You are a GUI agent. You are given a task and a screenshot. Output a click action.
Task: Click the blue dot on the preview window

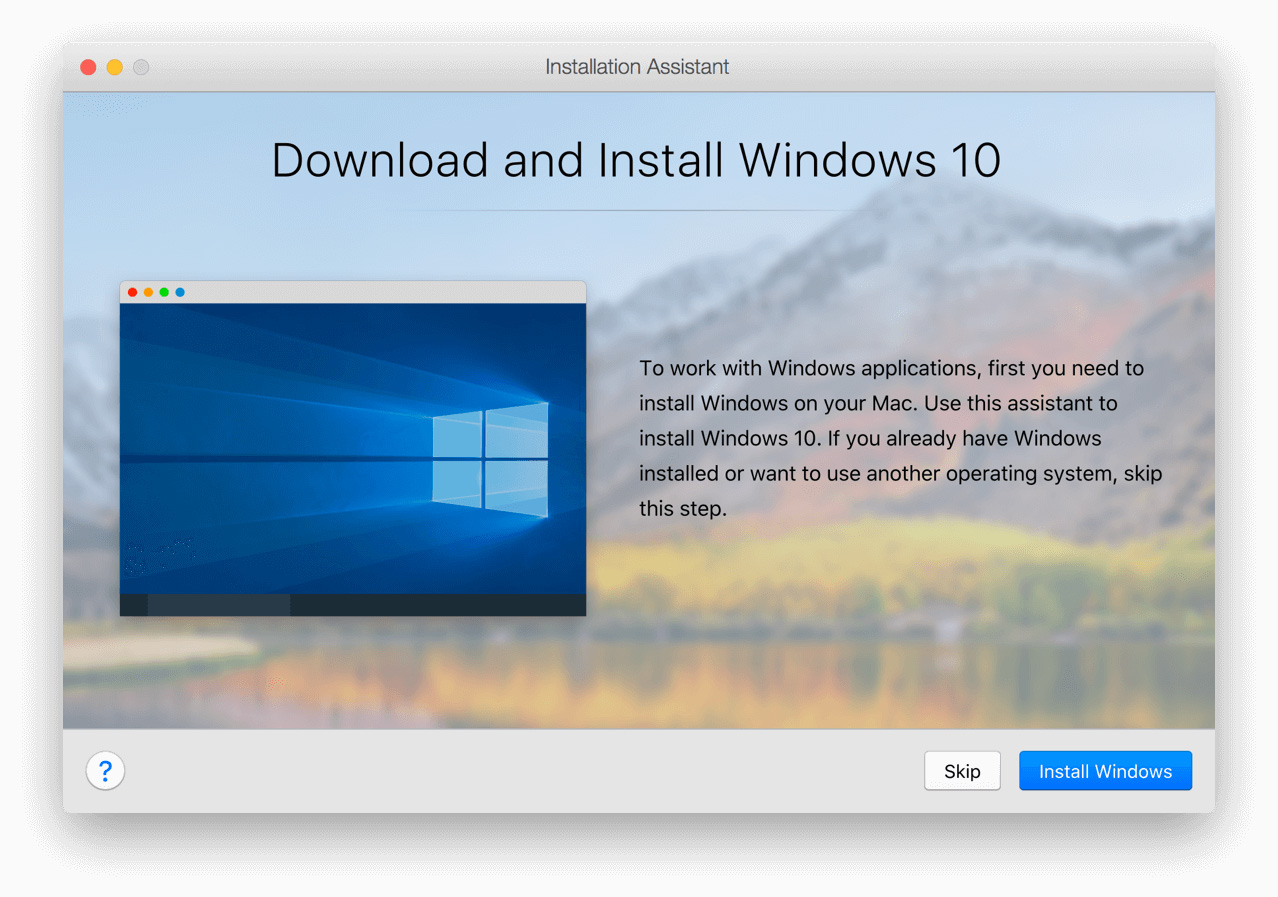180,292
